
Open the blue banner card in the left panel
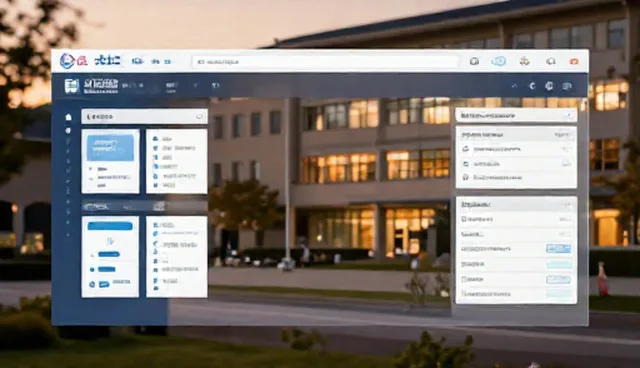110,147
